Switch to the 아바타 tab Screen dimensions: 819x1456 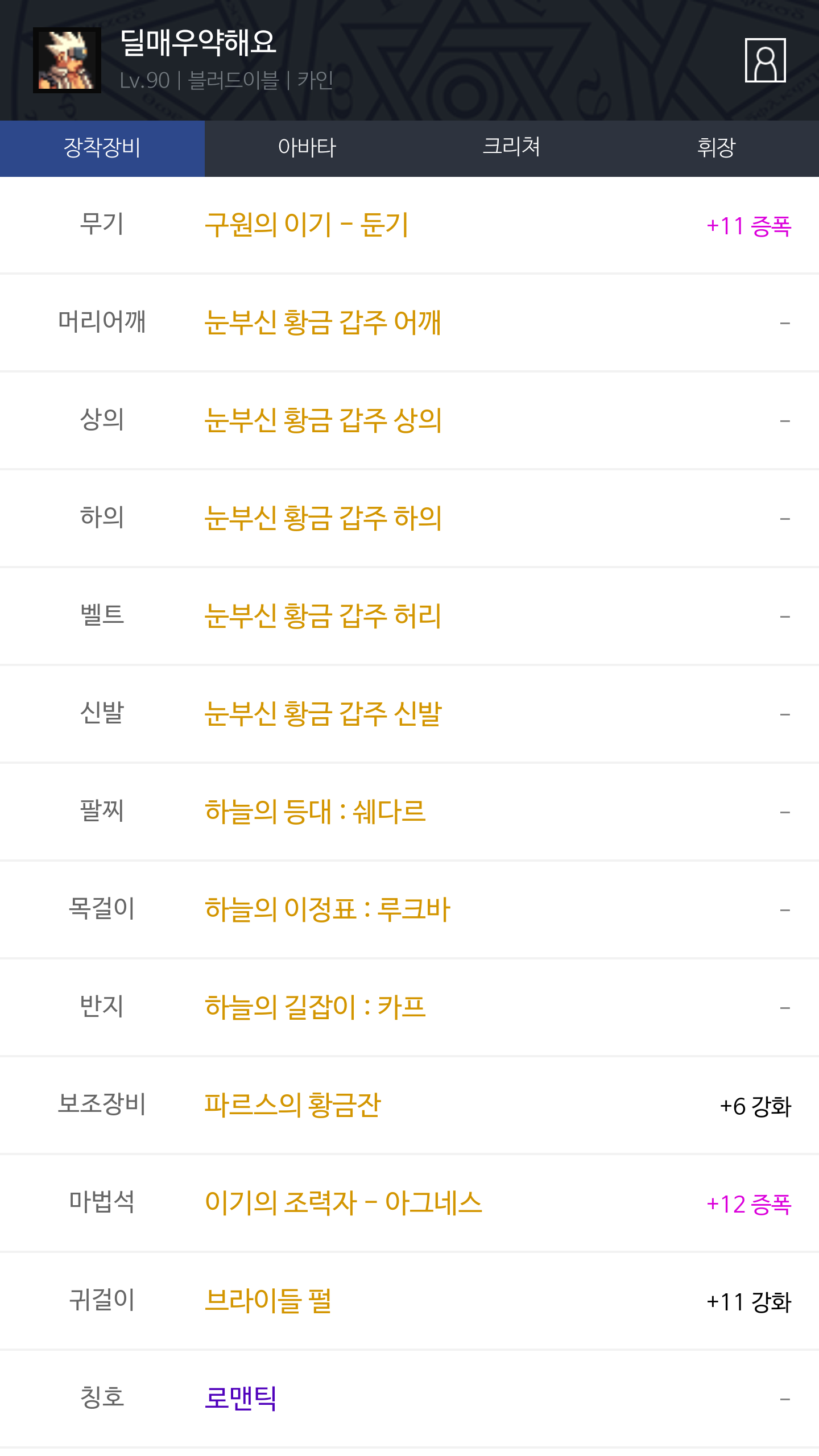[307, 148]
